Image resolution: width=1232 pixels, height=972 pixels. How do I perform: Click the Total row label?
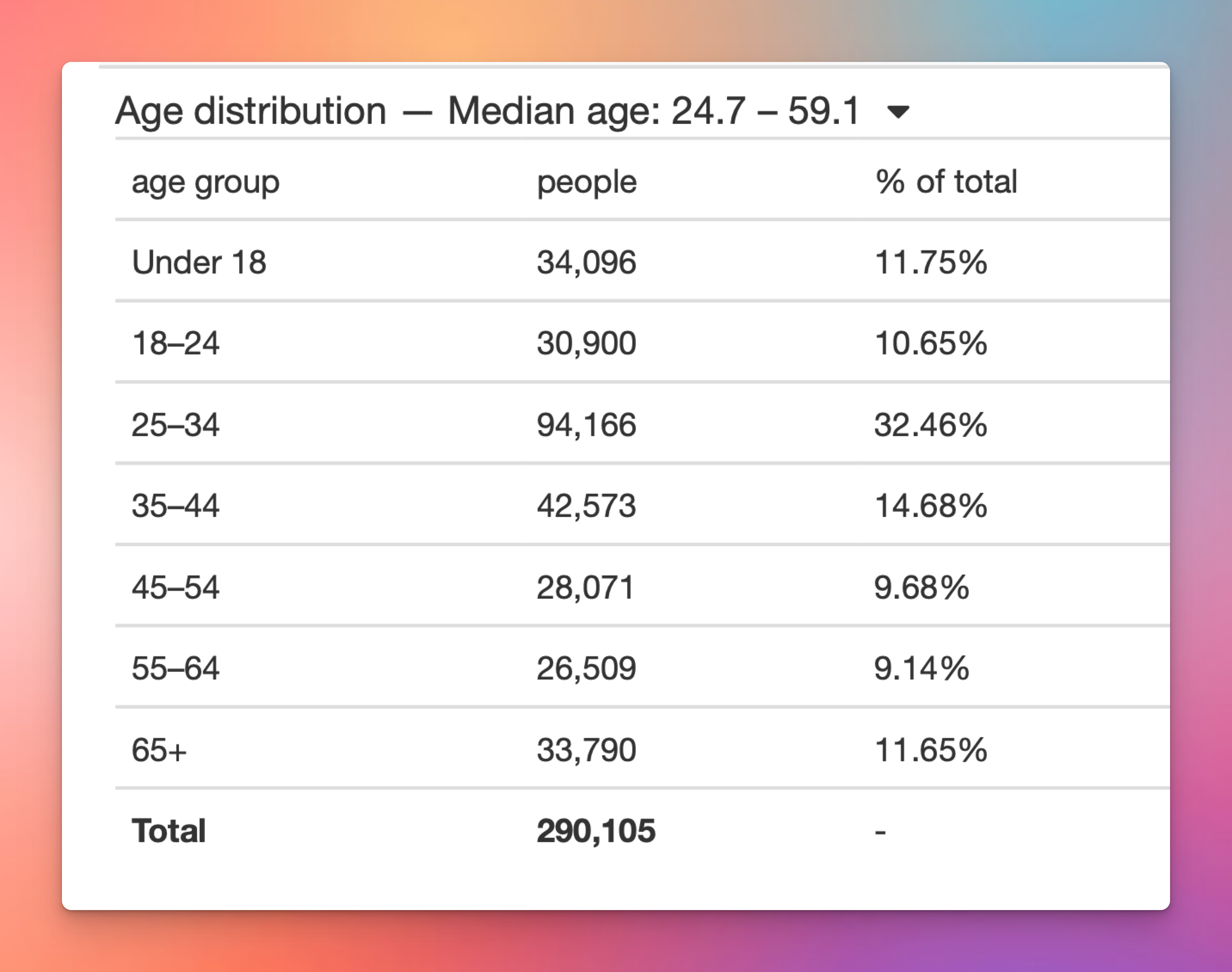point(169,831)
